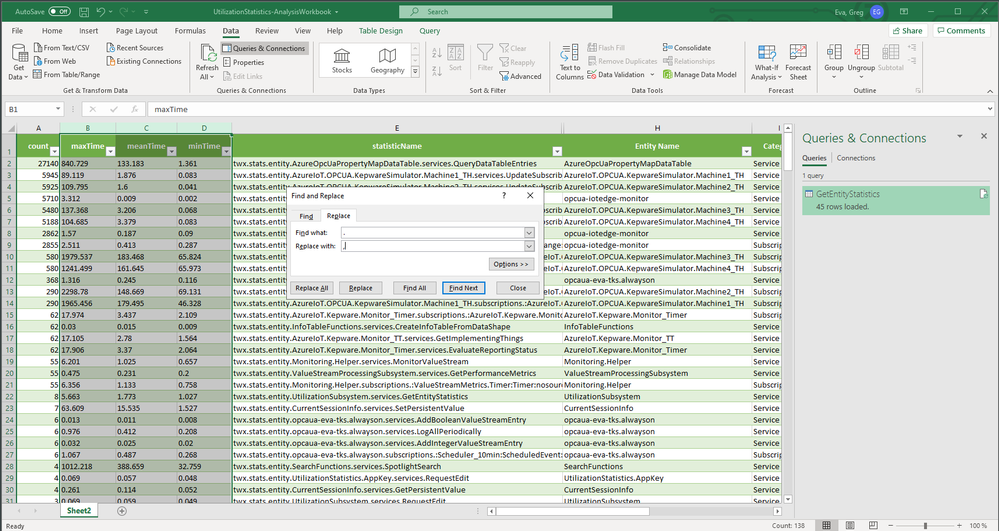Click Replace All button
Screen dimensions: 999x531
pos(312,287)
